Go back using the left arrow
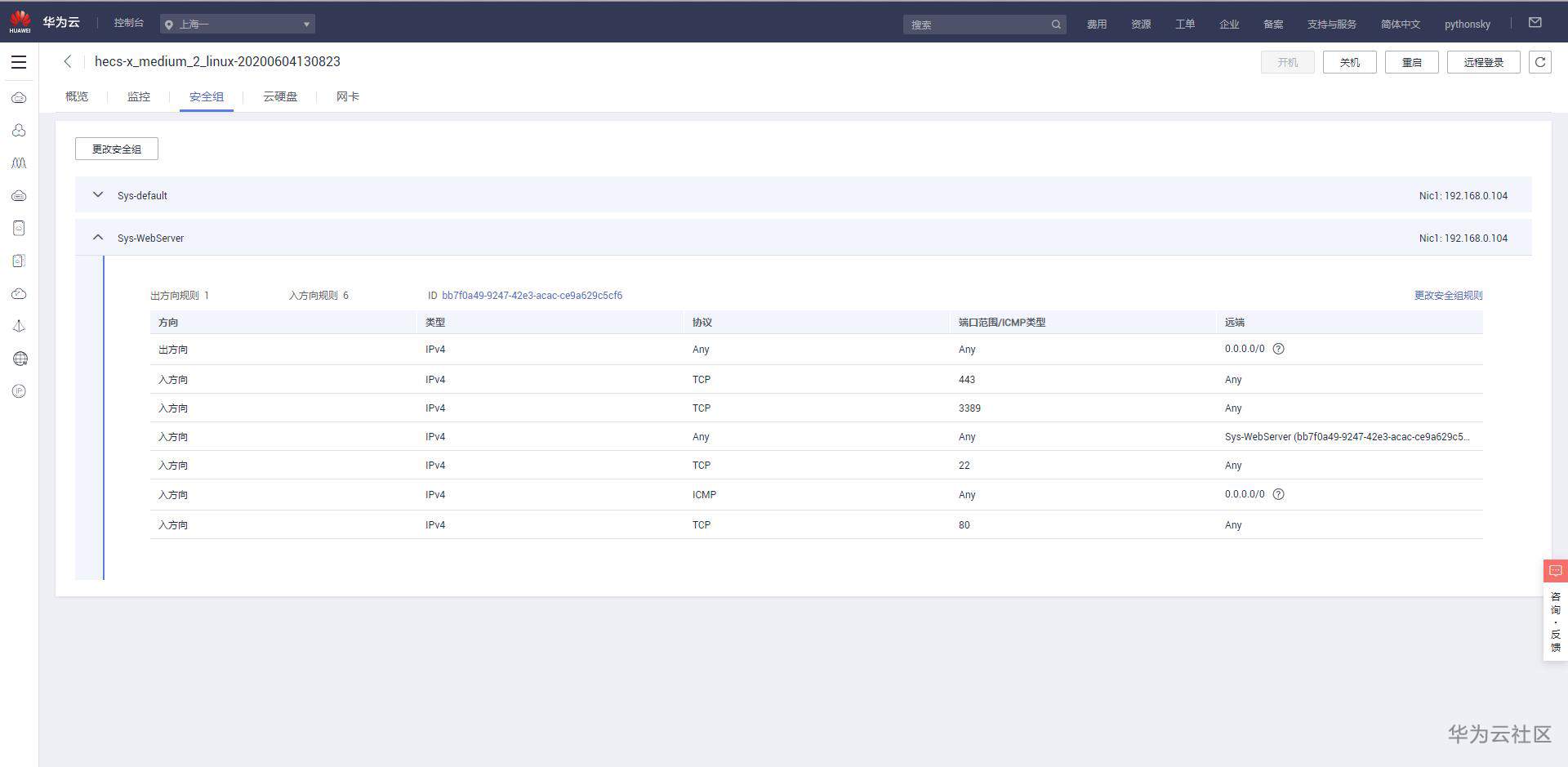Viewport: 1568px width, 767px height. (68, 61)
